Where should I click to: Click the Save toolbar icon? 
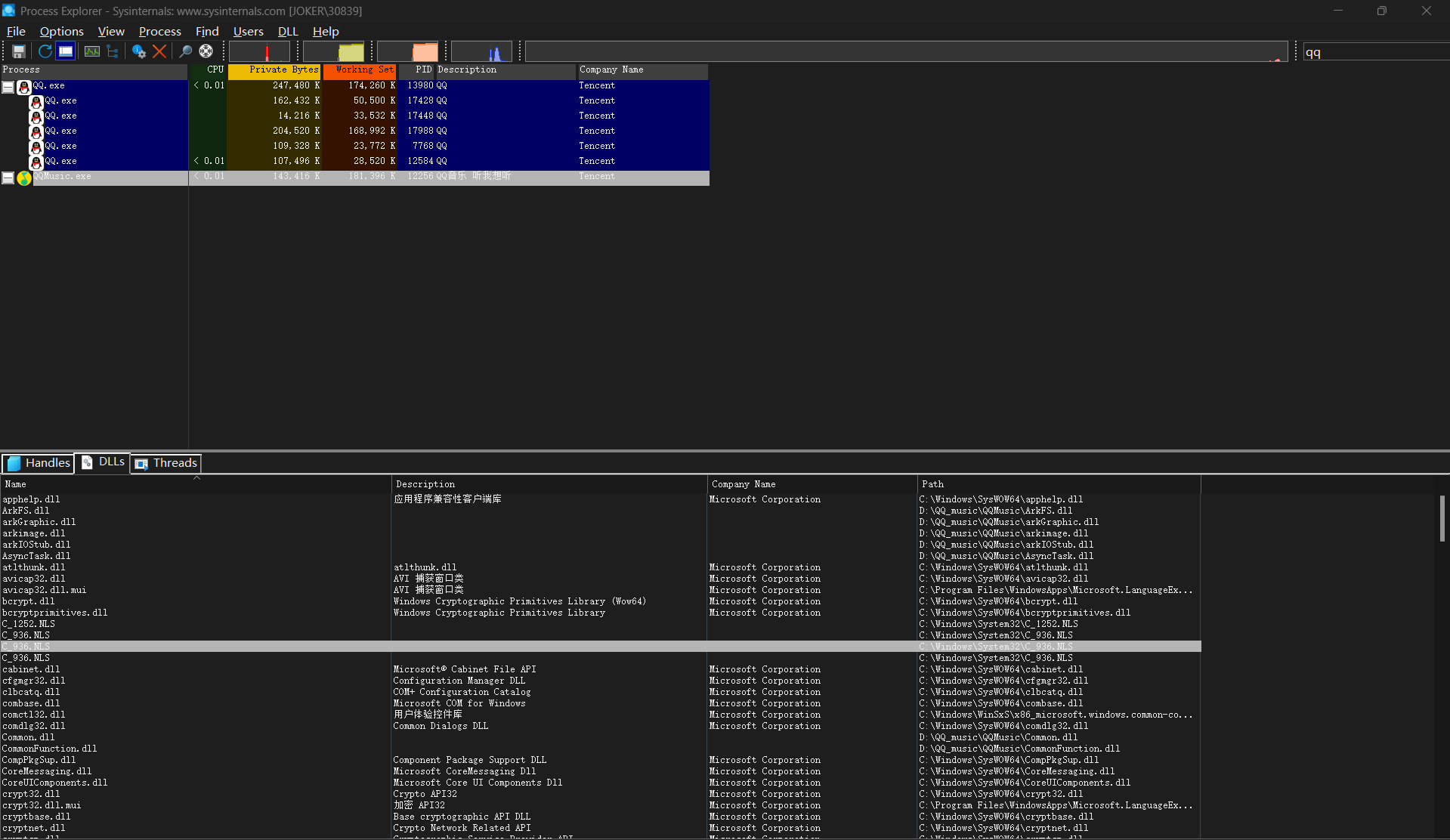[19, 51]
